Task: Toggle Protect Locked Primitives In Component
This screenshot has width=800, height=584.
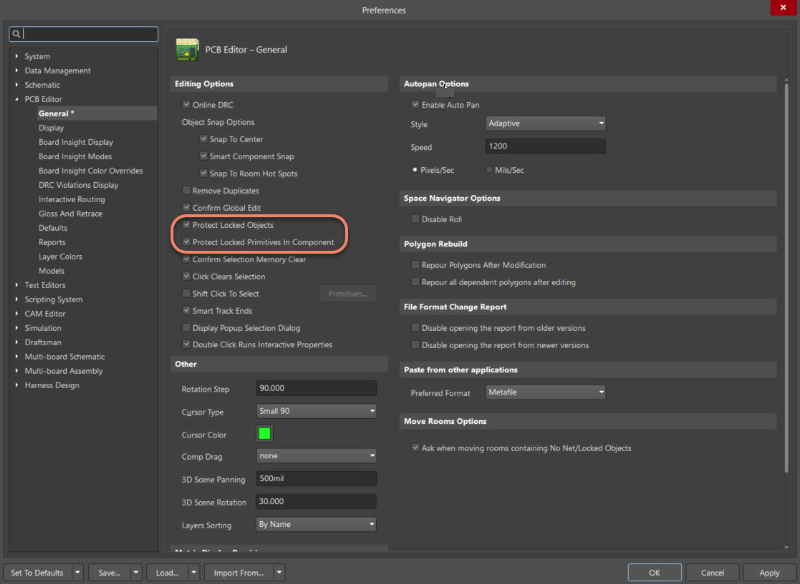Action: (x=186, y=242)
